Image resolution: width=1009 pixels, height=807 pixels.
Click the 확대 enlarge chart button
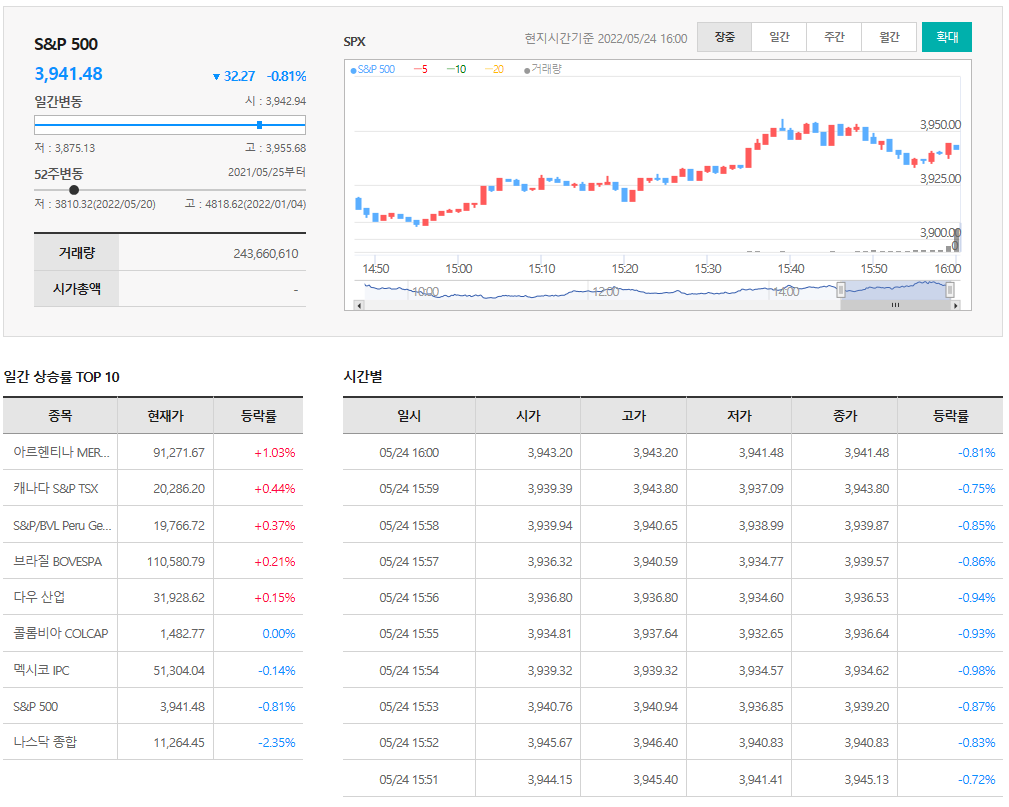(x=947, y=37)
